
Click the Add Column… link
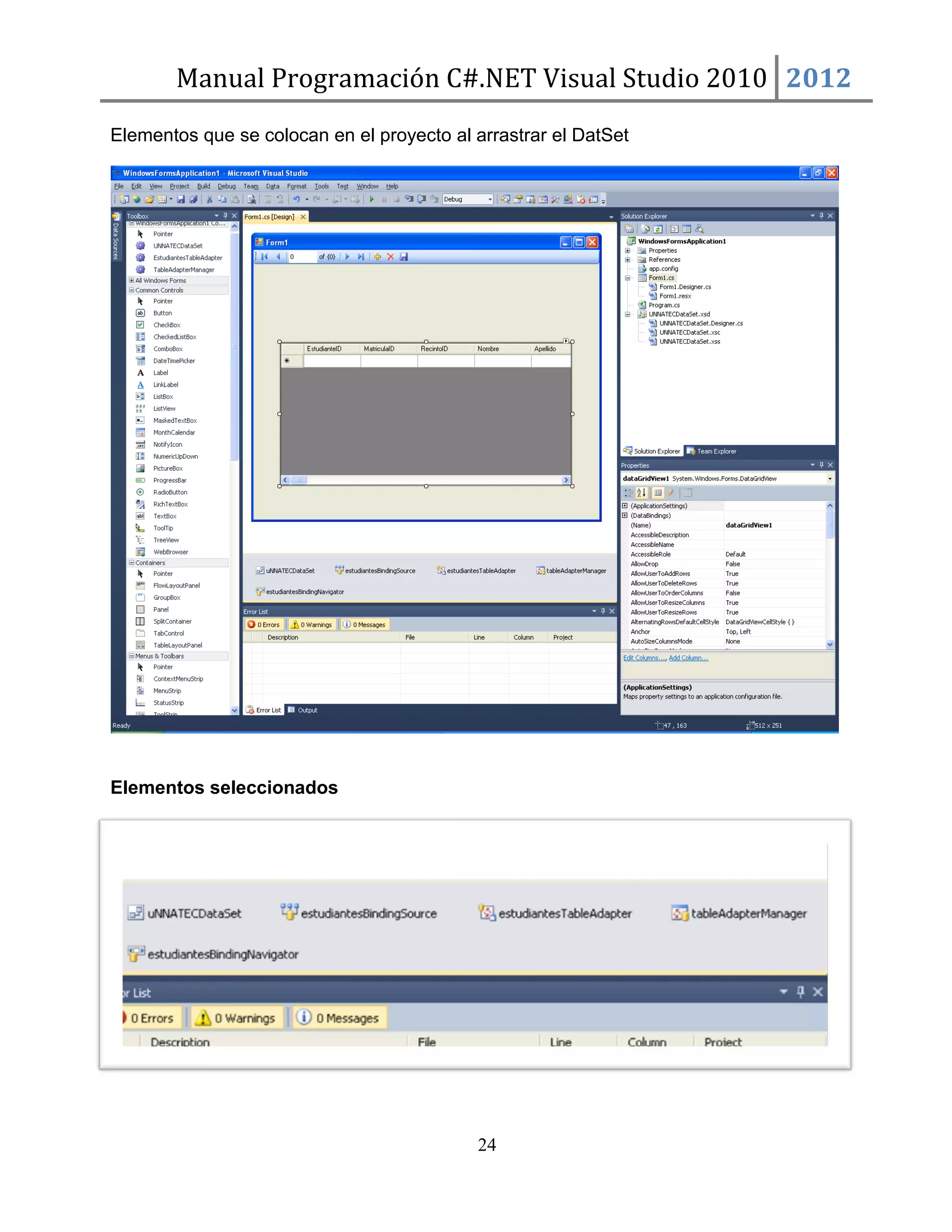688,658
